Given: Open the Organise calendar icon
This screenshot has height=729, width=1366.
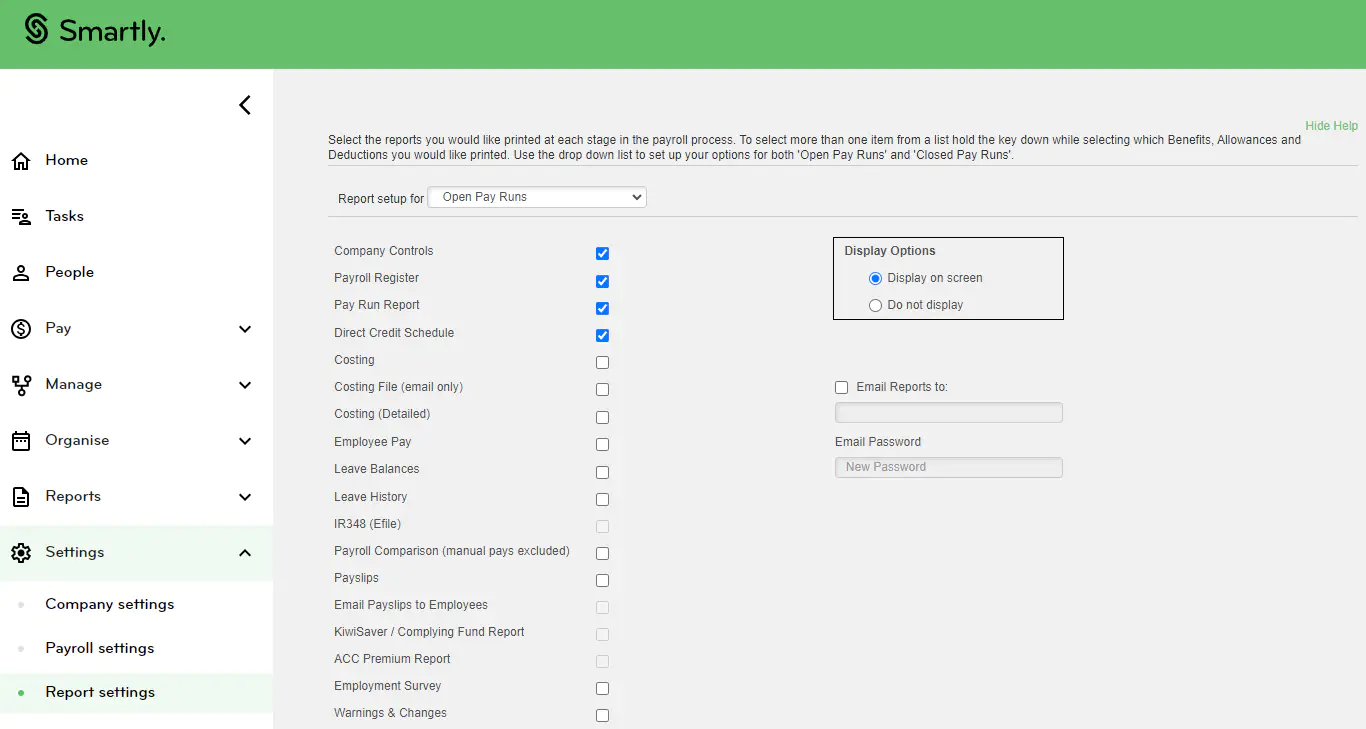Looking at the screenshot, I should click(x=22, y=439).
